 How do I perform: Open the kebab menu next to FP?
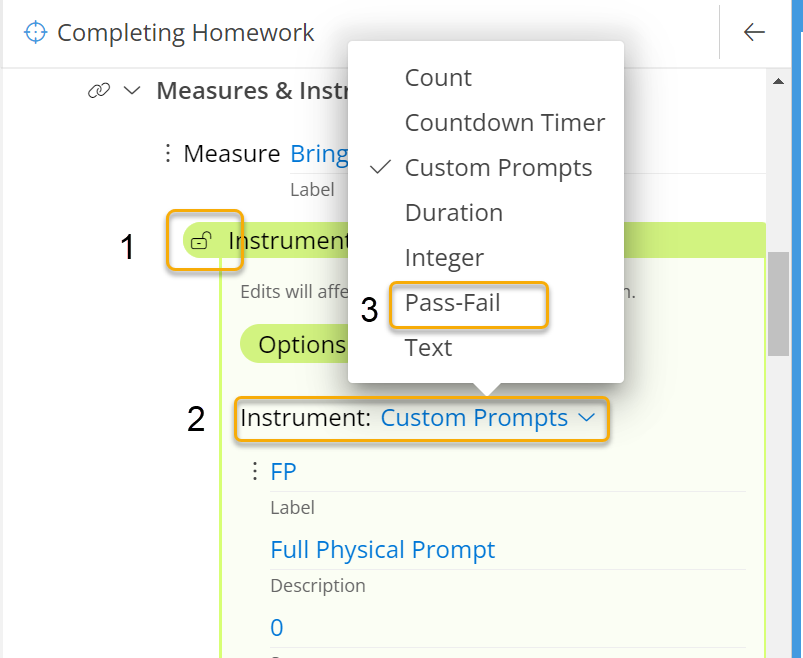(x=255, y=470)
